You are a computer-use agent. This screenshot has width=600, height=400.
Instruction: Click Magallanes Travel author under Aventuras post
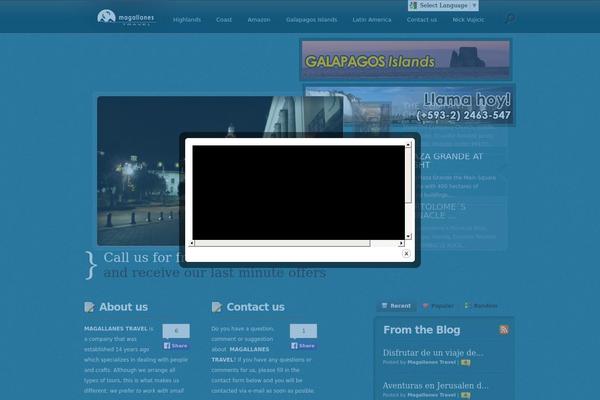(431, 395)
